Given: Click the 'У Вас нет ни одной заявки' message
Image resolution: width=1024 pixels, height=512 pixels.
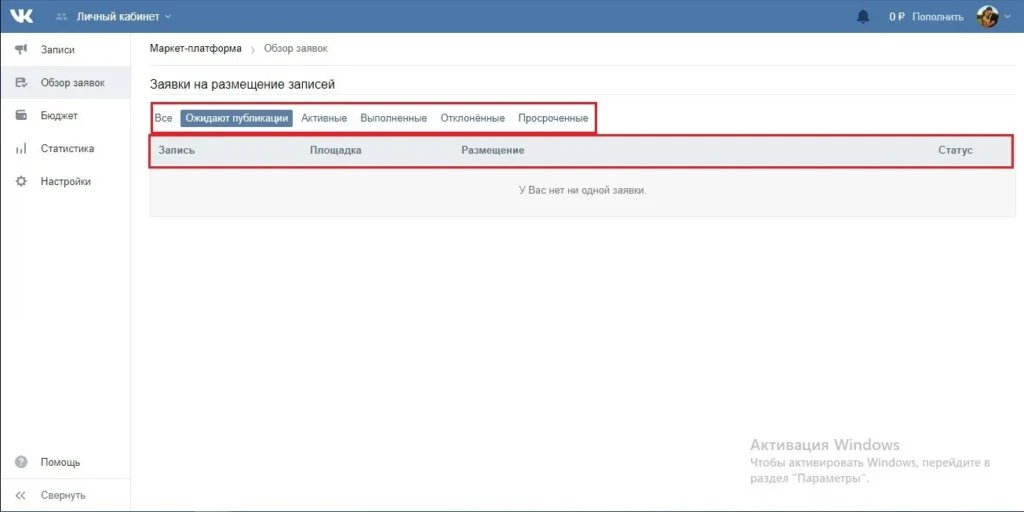Looking at the screenshot, I should point(583,191).
